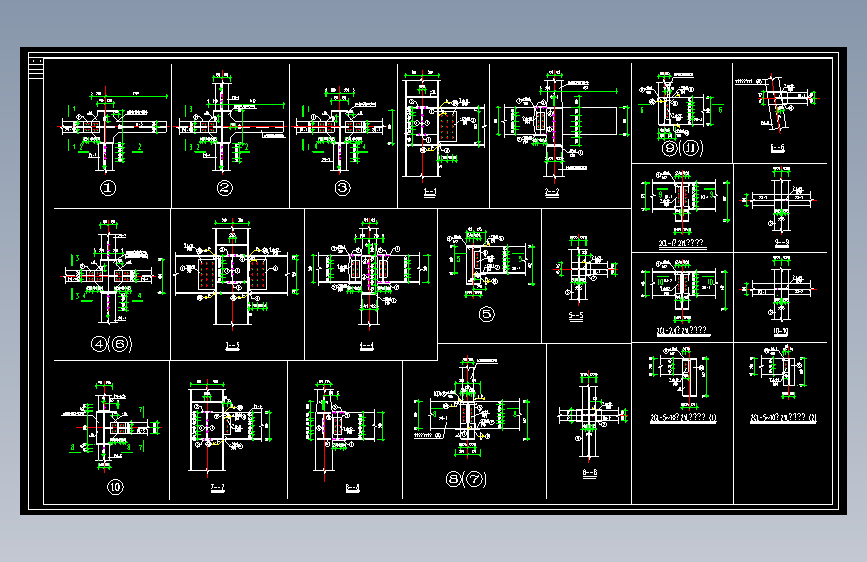Viewport: 867px width, 562px height.
Task: Click the 6—6 section caption
Action: pyautogui.click(x=777, y=148)
